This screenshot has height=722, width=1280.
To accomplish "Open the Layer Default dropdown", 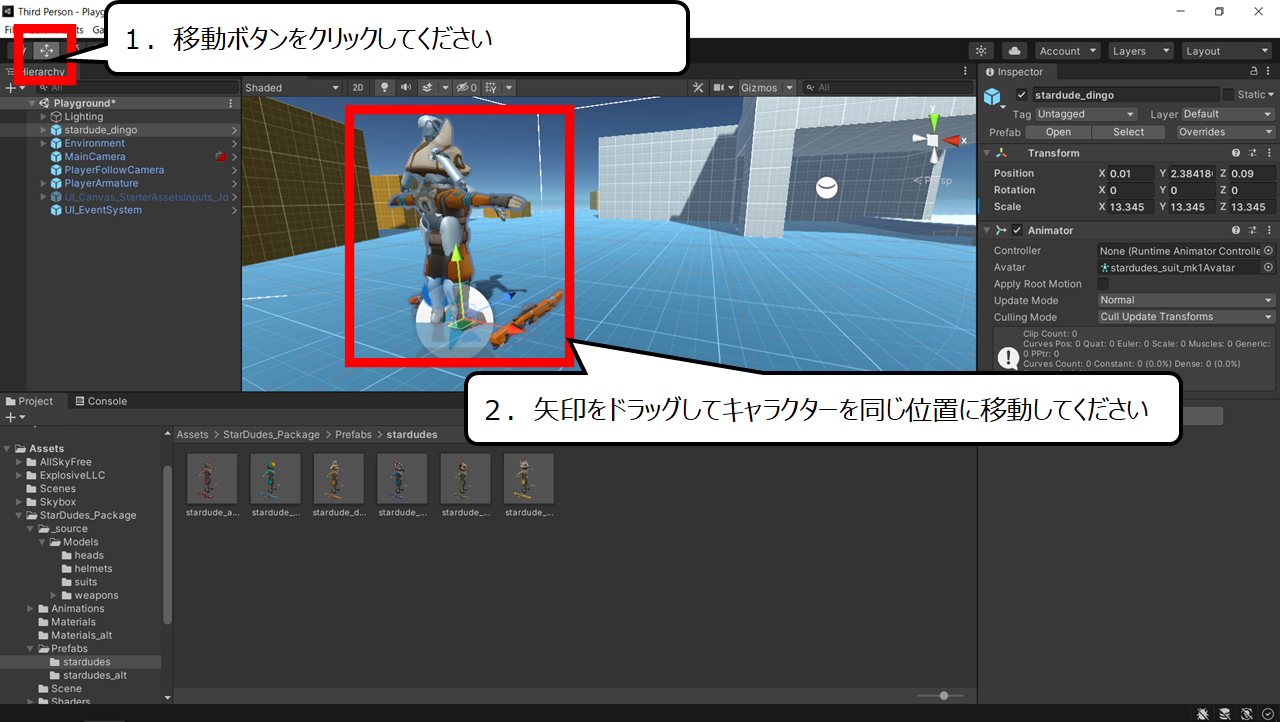I will click(1227, 114).
